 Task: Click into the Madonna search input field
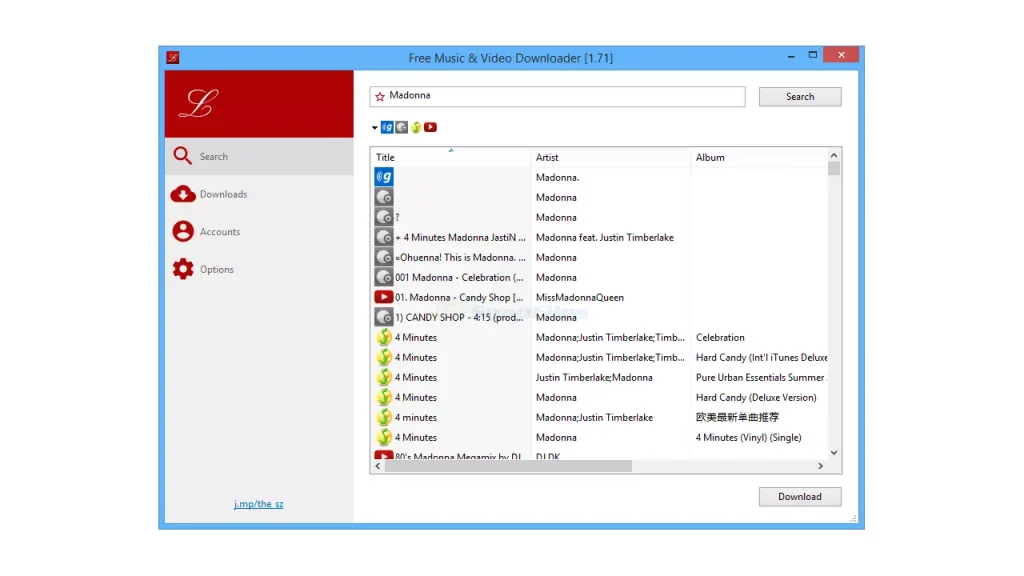[557, 97]
